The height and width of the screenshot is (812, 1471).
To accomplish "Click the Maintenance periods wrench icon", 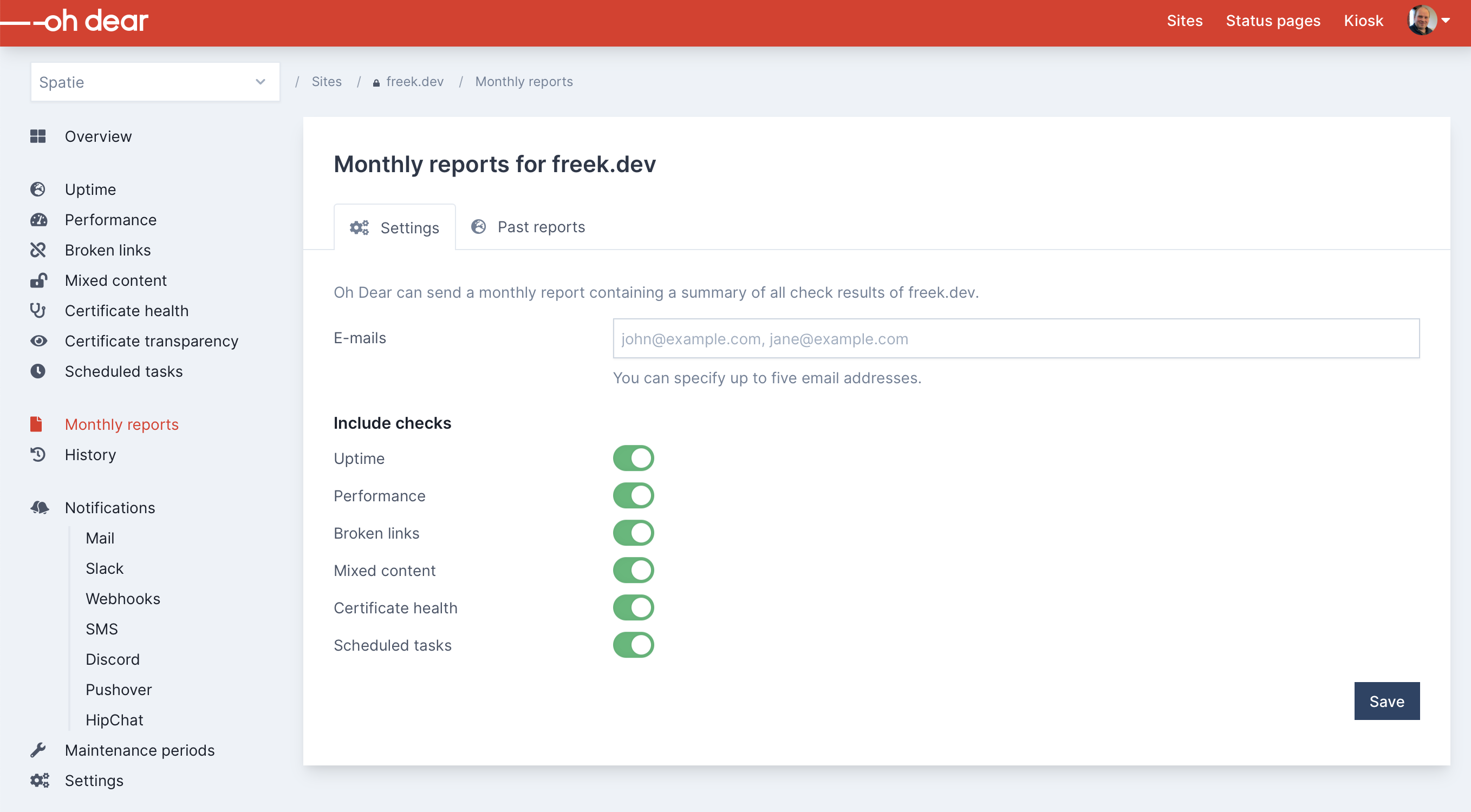I will (38, 750).
